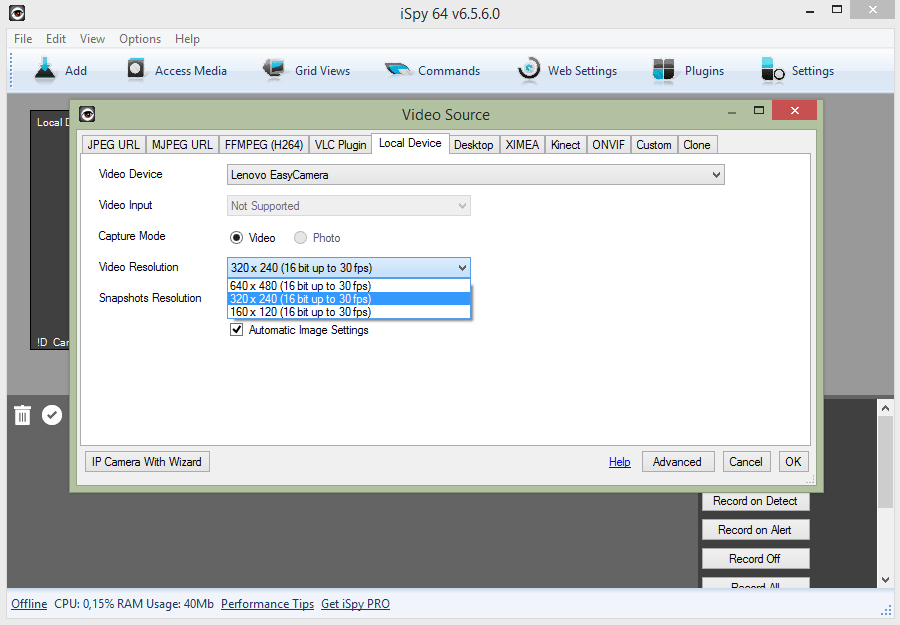The height and width of the screenshot is (625, 900).
Task: Open the Settings toolbar icon
Action: [773, 70]
